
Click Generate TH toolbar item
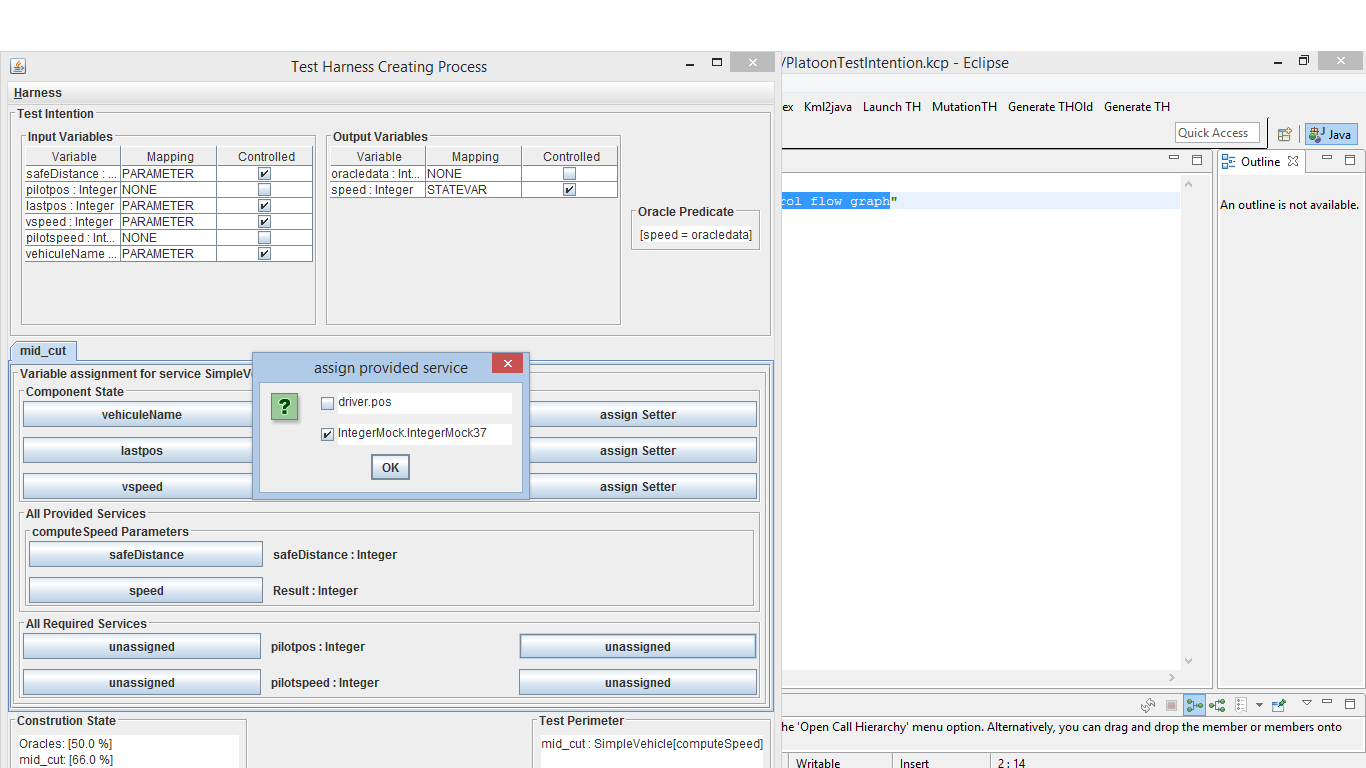click(x=1136, y=107)
